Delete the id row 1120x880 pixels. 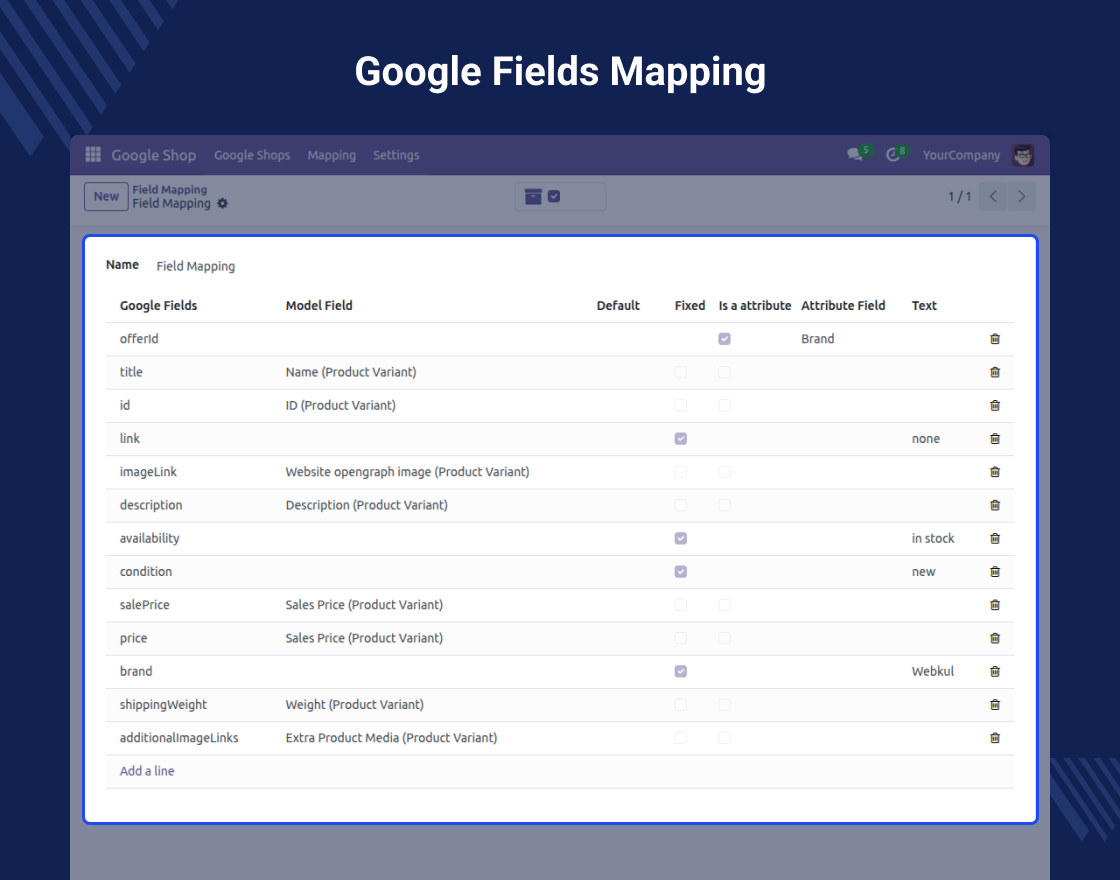995,405
